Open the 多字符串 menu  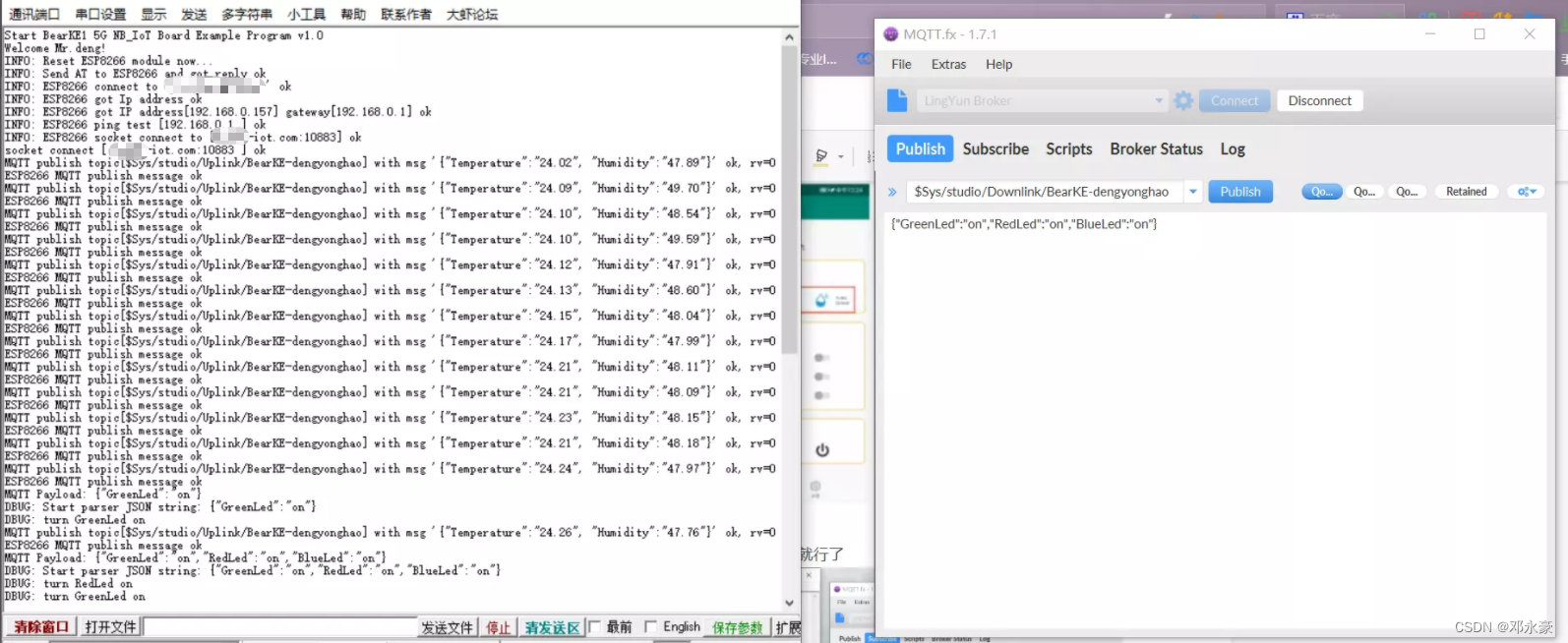pos(247,14)
